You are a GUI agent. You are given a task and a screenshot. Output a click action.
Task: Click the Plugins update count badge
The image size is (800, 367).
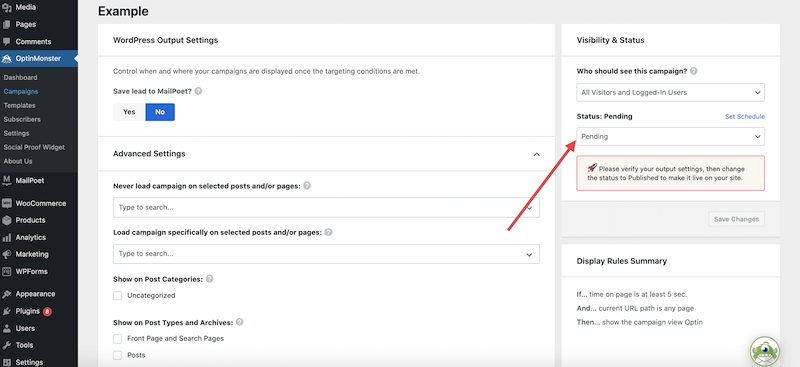pos(47,311)
